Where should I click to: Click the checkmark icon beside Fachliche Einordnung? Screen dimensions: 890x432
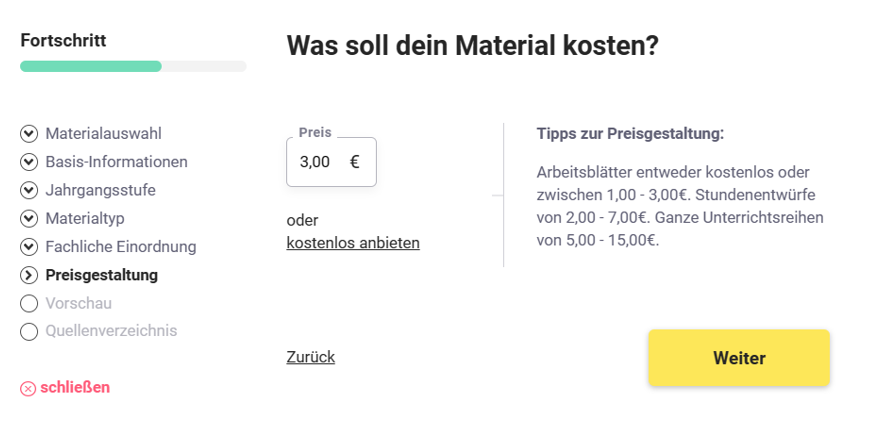[x=29, y=247]
